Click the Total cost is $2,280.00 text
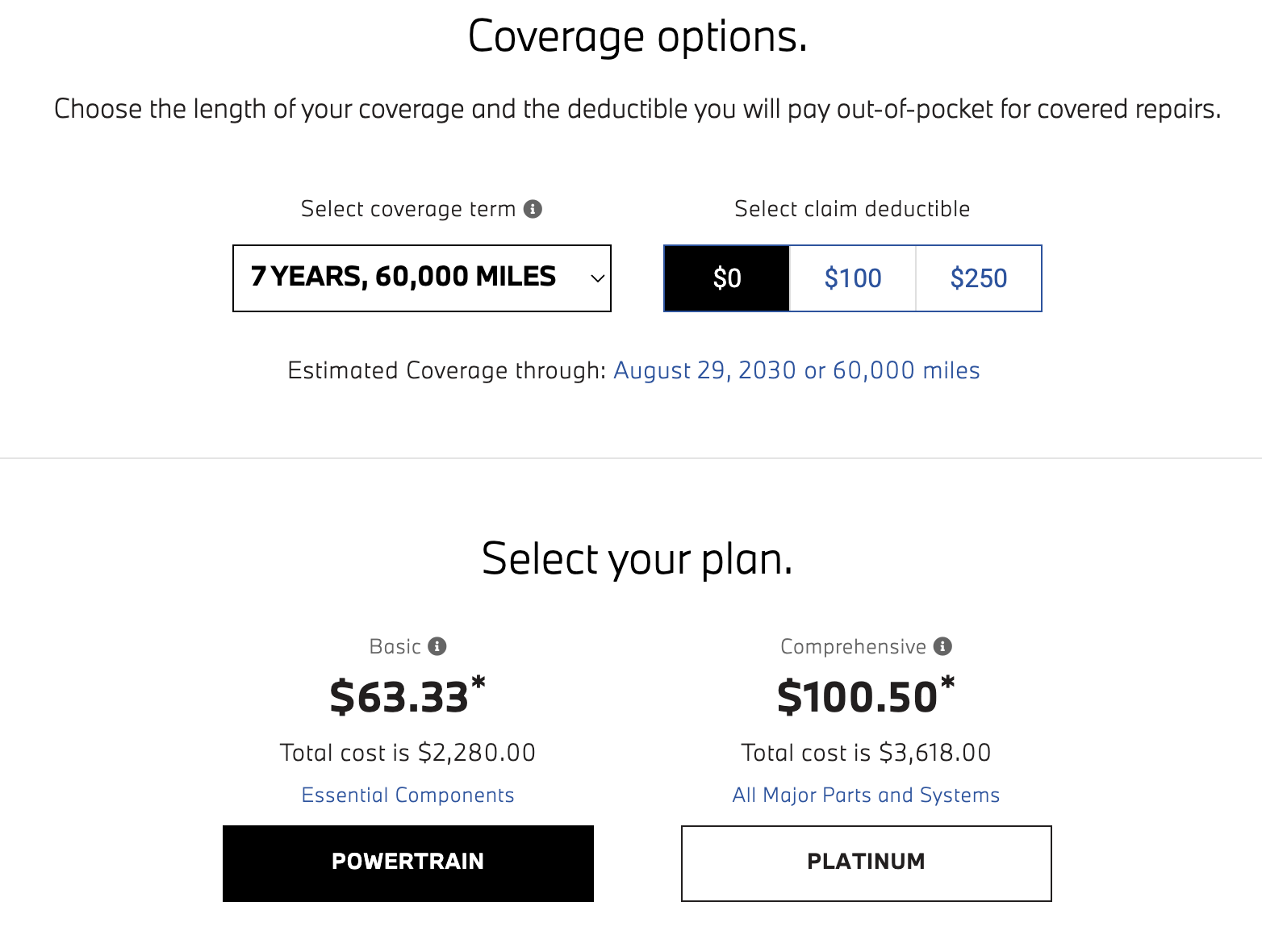 (x=407, y=753)
